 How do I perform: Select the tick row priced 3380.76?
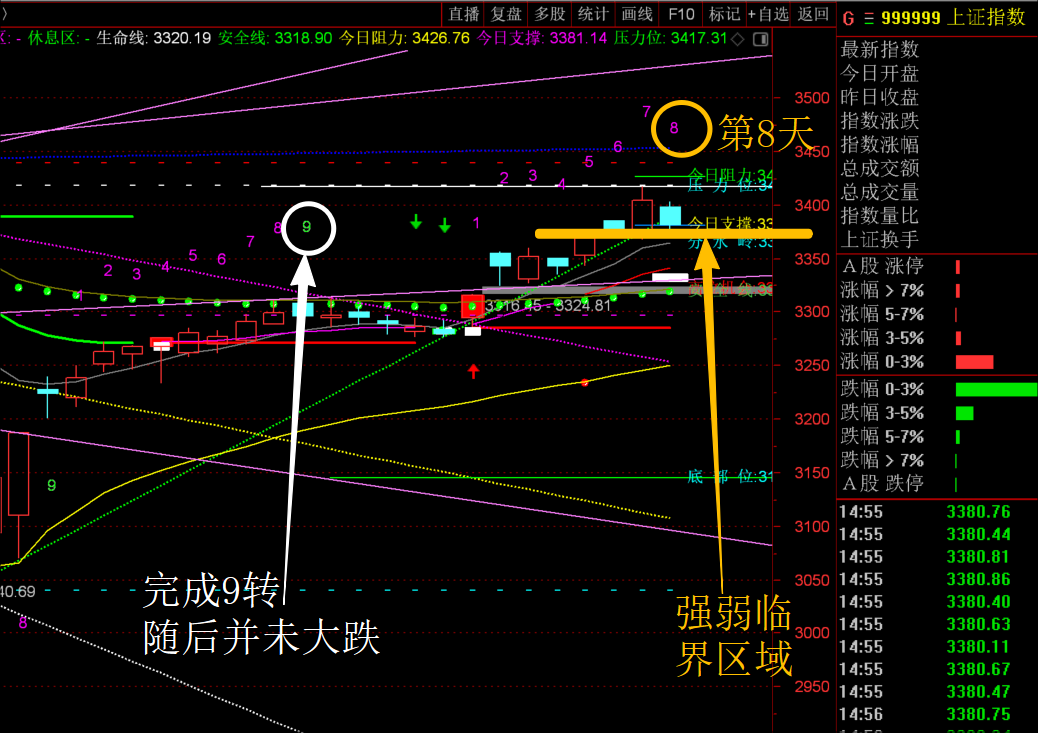coord(937,512)
